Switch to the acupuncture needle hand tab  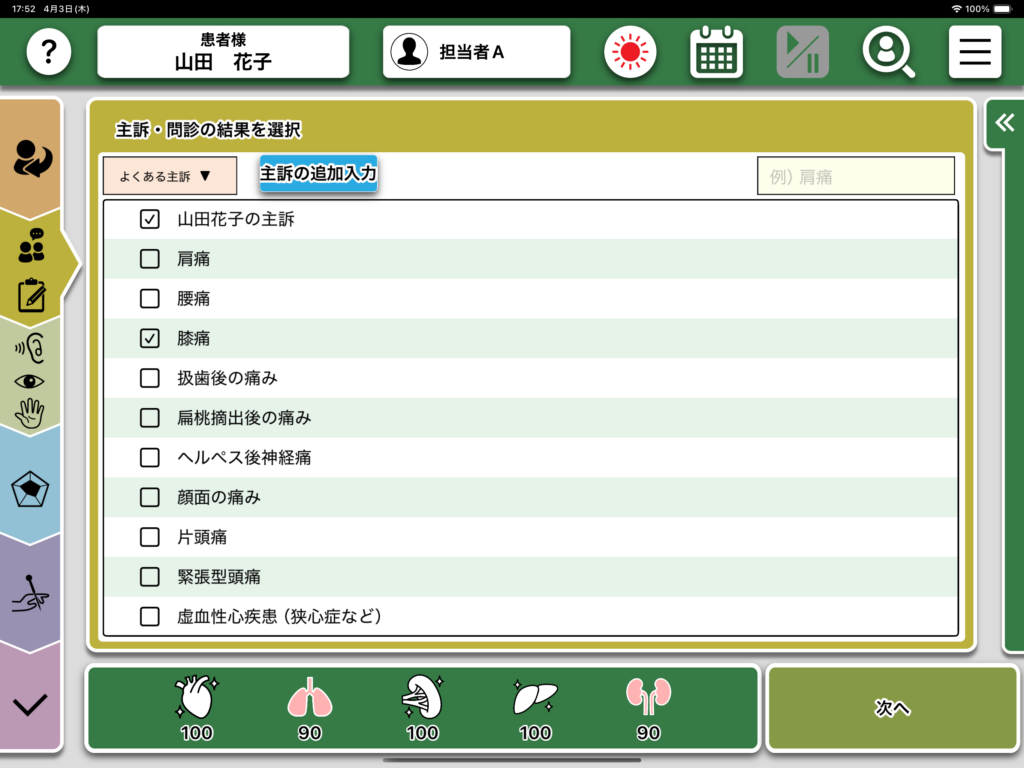click(31, 595)
